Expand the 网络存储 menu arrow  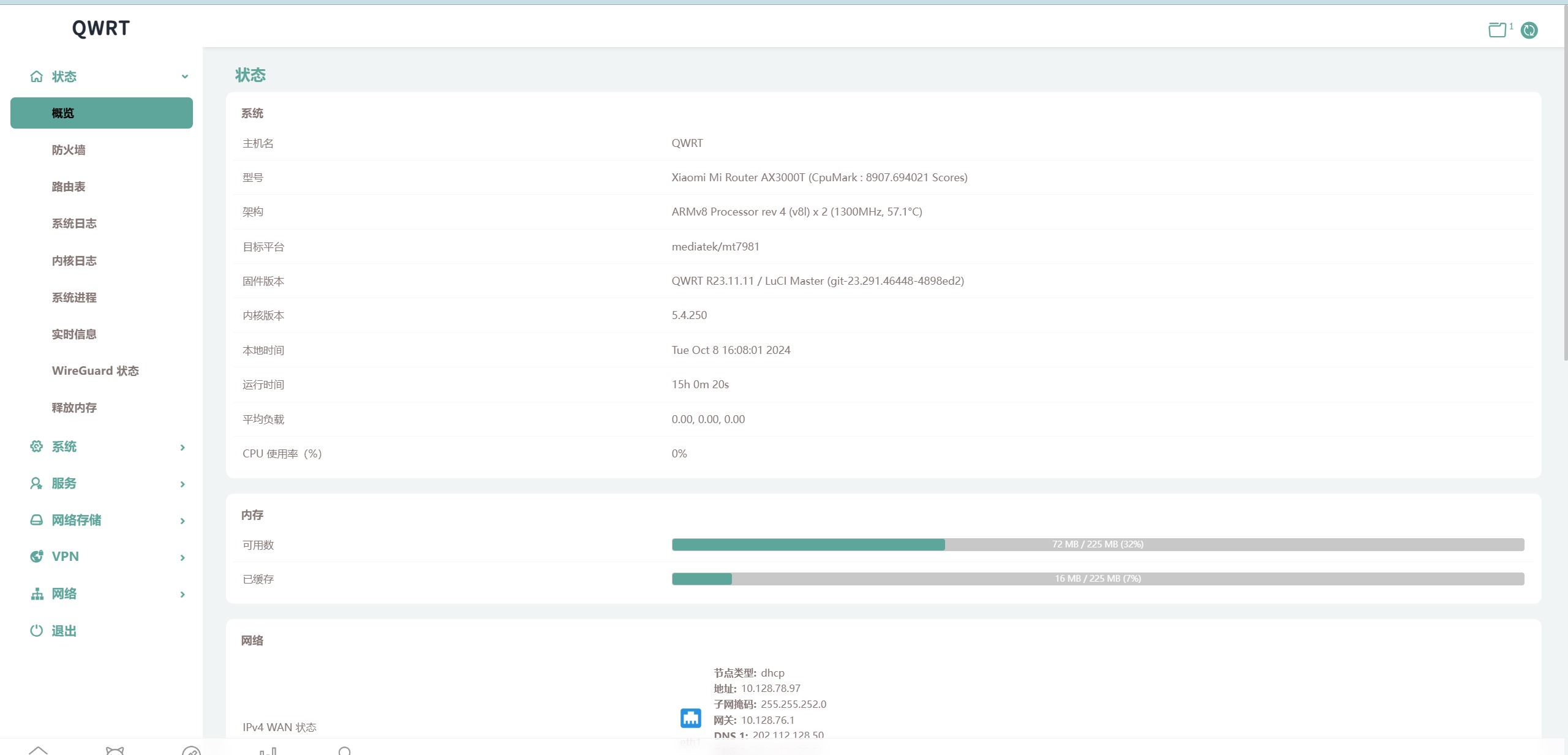coord(183,521)
